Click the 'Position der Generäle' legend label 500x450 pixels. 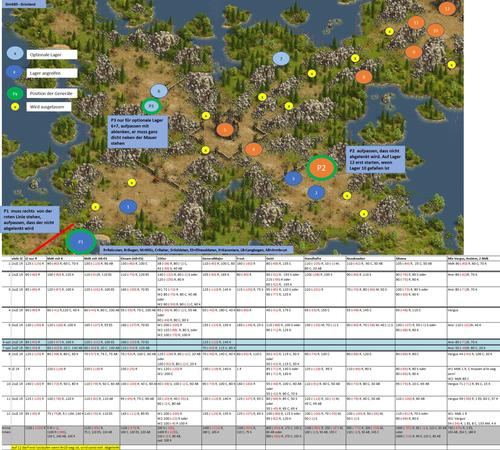(x=52, y=93)
